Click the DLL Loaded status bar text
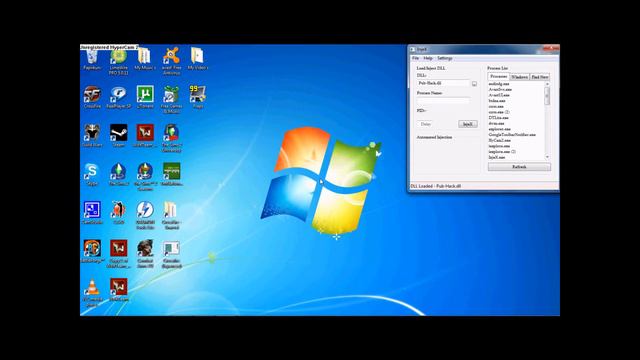 [436, 186]
